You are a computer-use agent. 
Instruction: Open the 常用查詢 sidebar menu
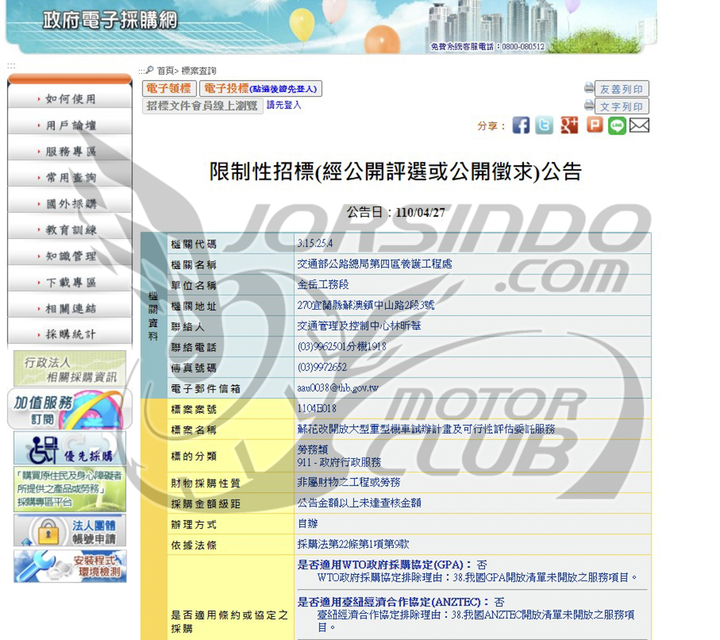[70, 178]
